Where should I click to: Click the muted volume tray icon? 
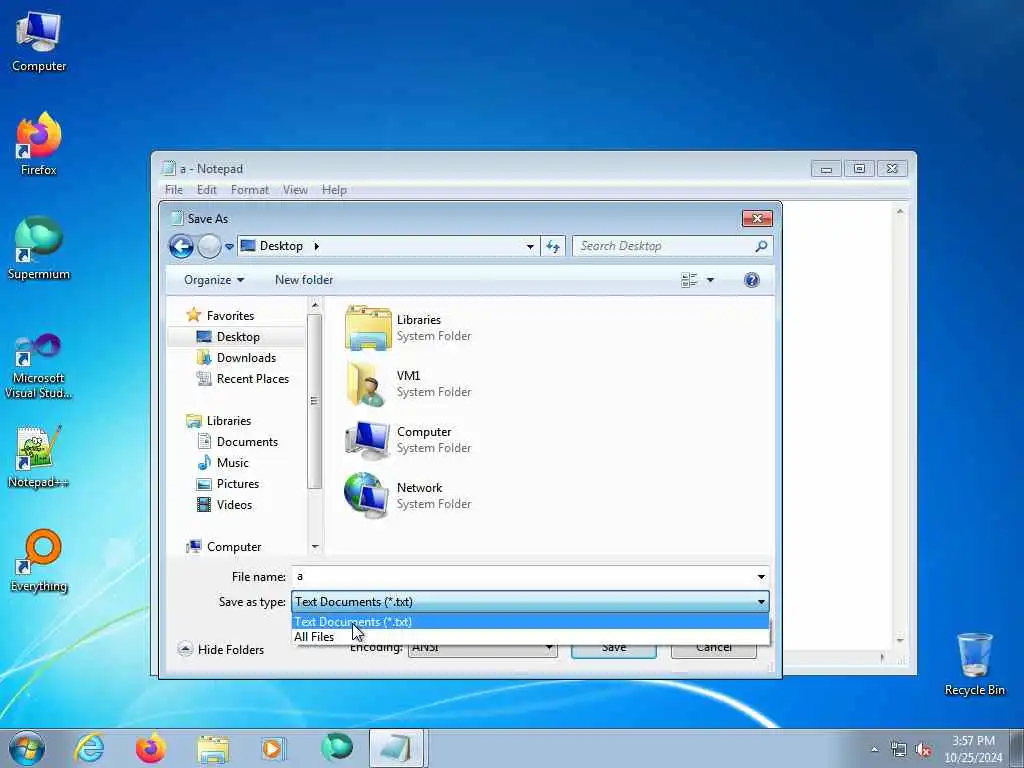[923, 750]
